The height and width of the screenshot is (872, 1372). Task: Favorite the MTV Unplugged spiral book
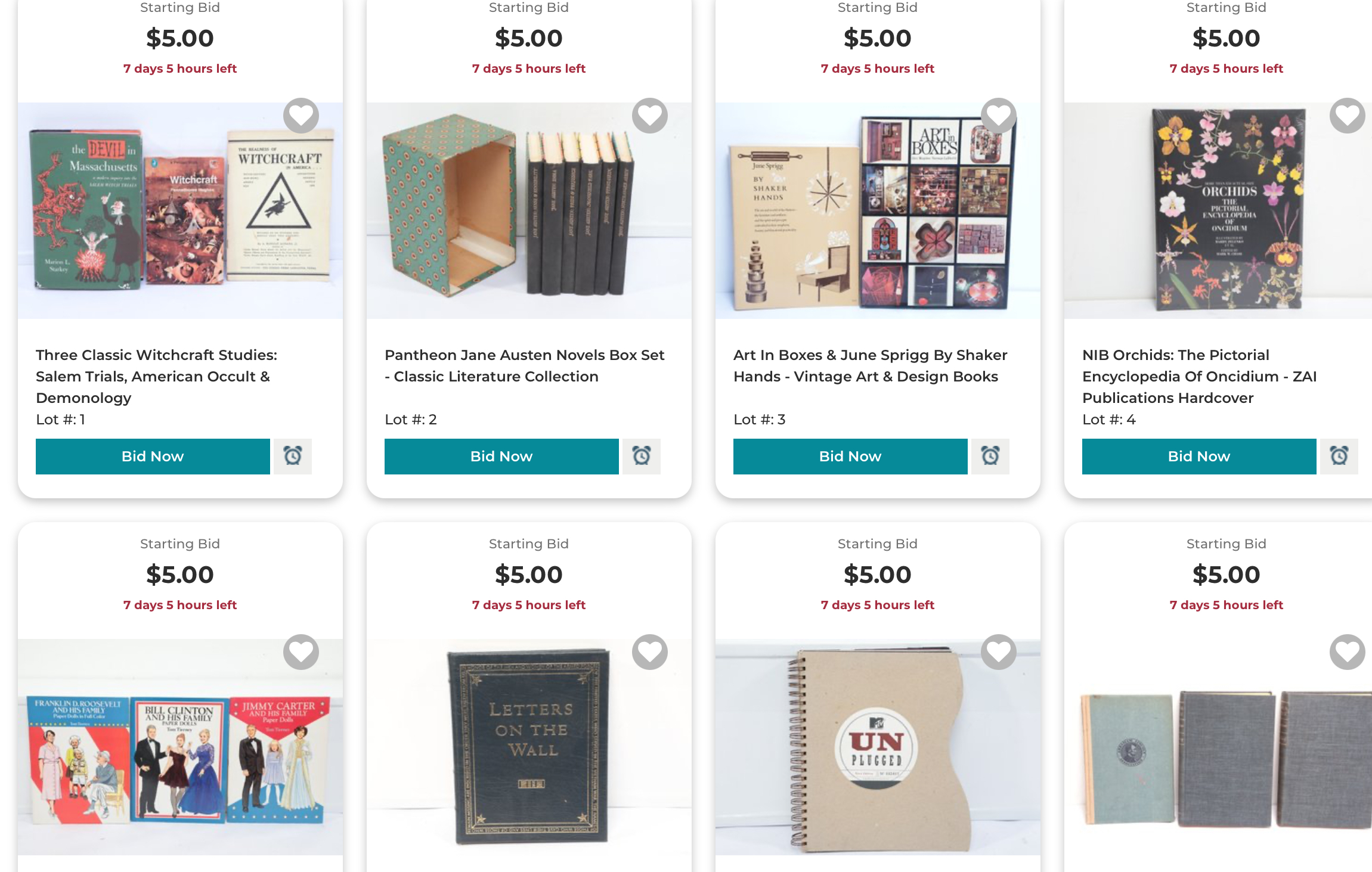(998, 652)
